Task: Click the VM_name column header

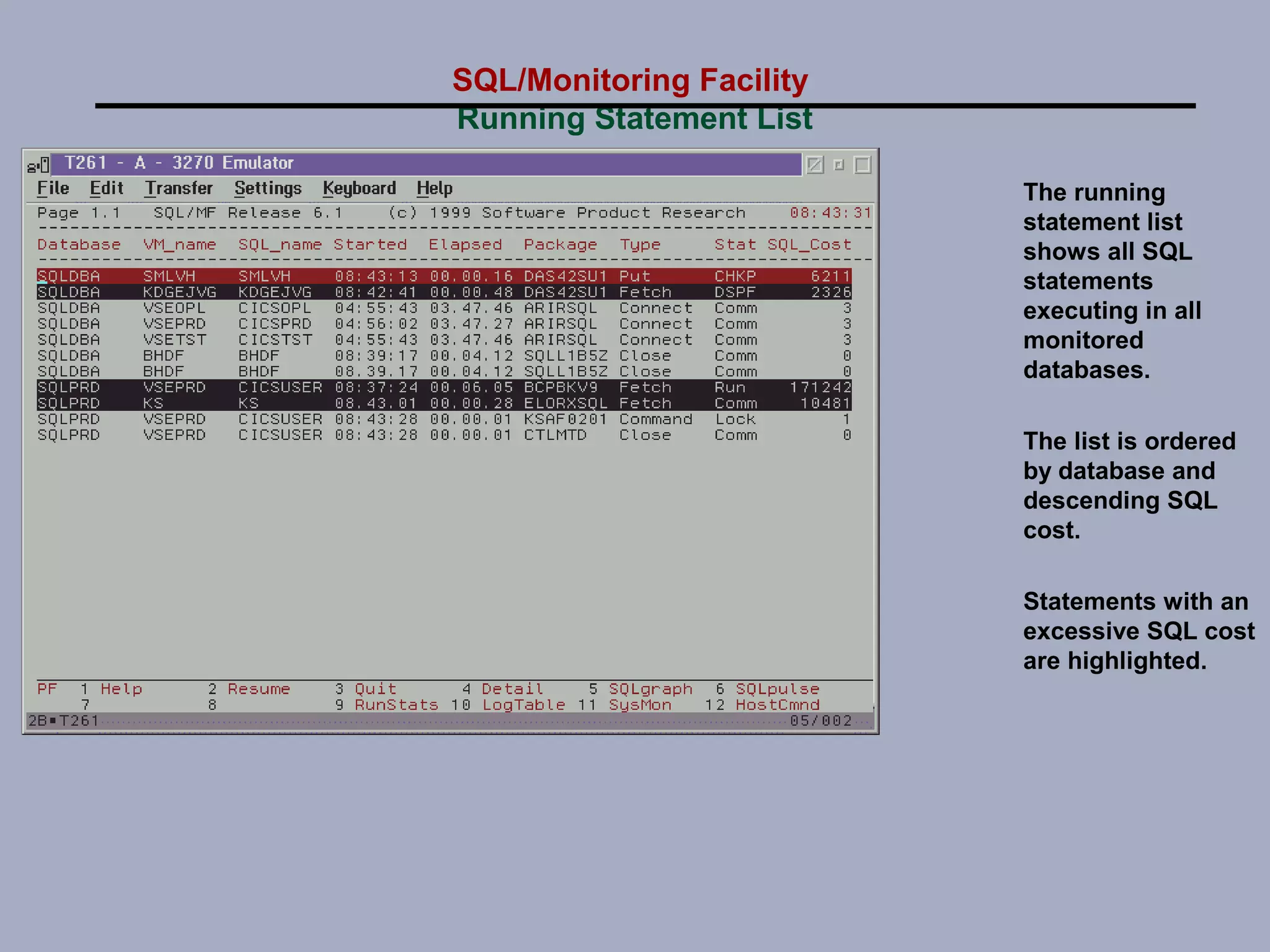Action: [x=180, y=245]
